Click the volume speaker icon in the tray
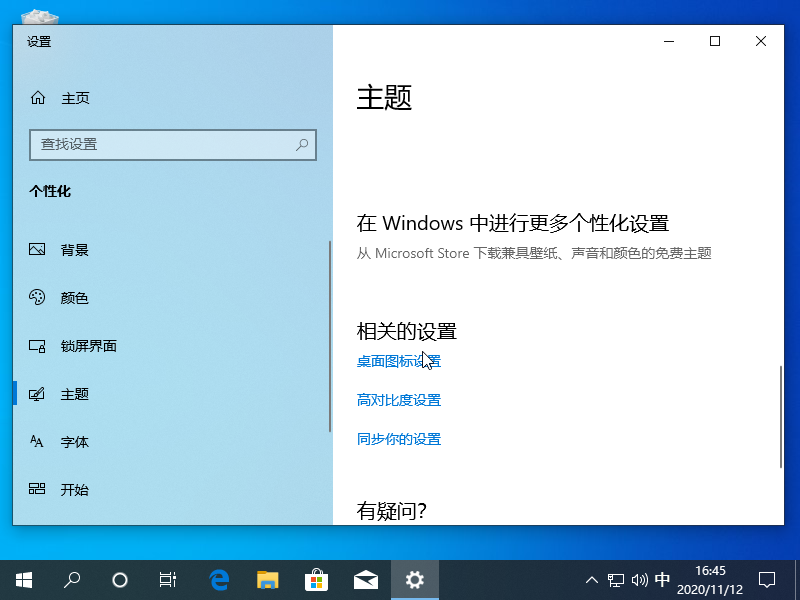This screenshot has height=600, width=800. [640, 579]
